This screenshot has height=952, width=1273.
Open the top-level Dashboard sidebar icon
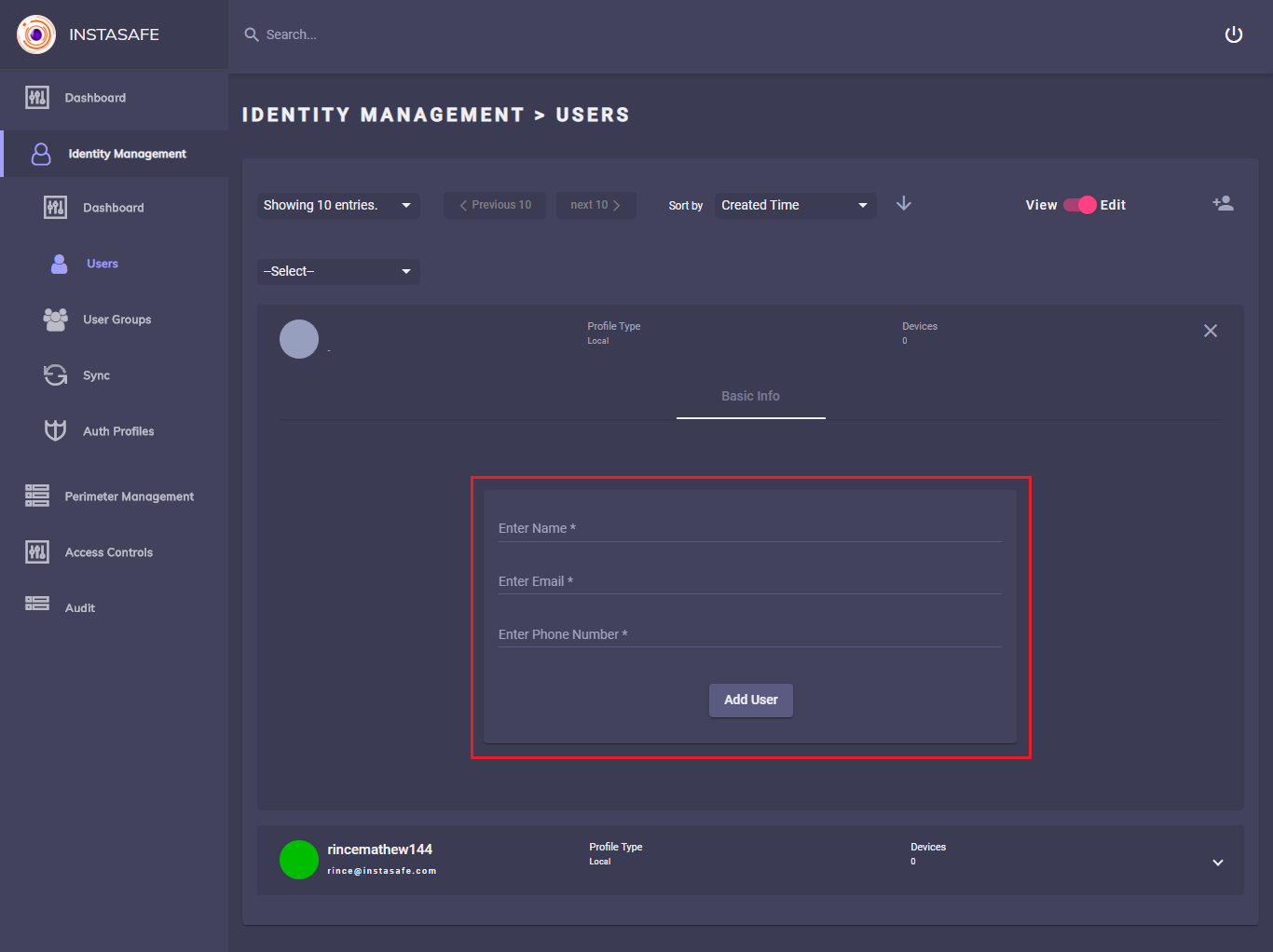click(37, 98)
